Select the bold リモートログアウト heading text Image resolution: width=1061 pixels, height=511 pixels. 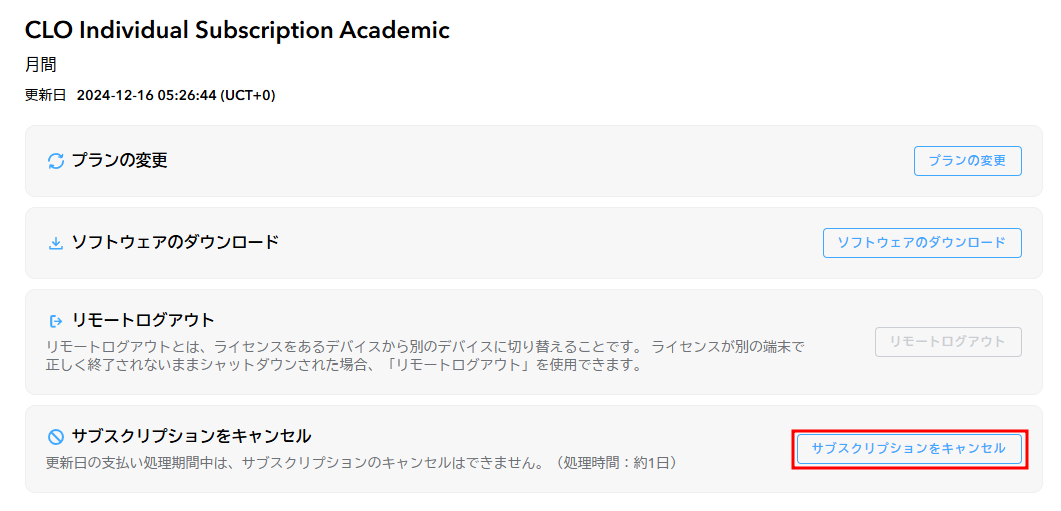[x=143, y=320]
